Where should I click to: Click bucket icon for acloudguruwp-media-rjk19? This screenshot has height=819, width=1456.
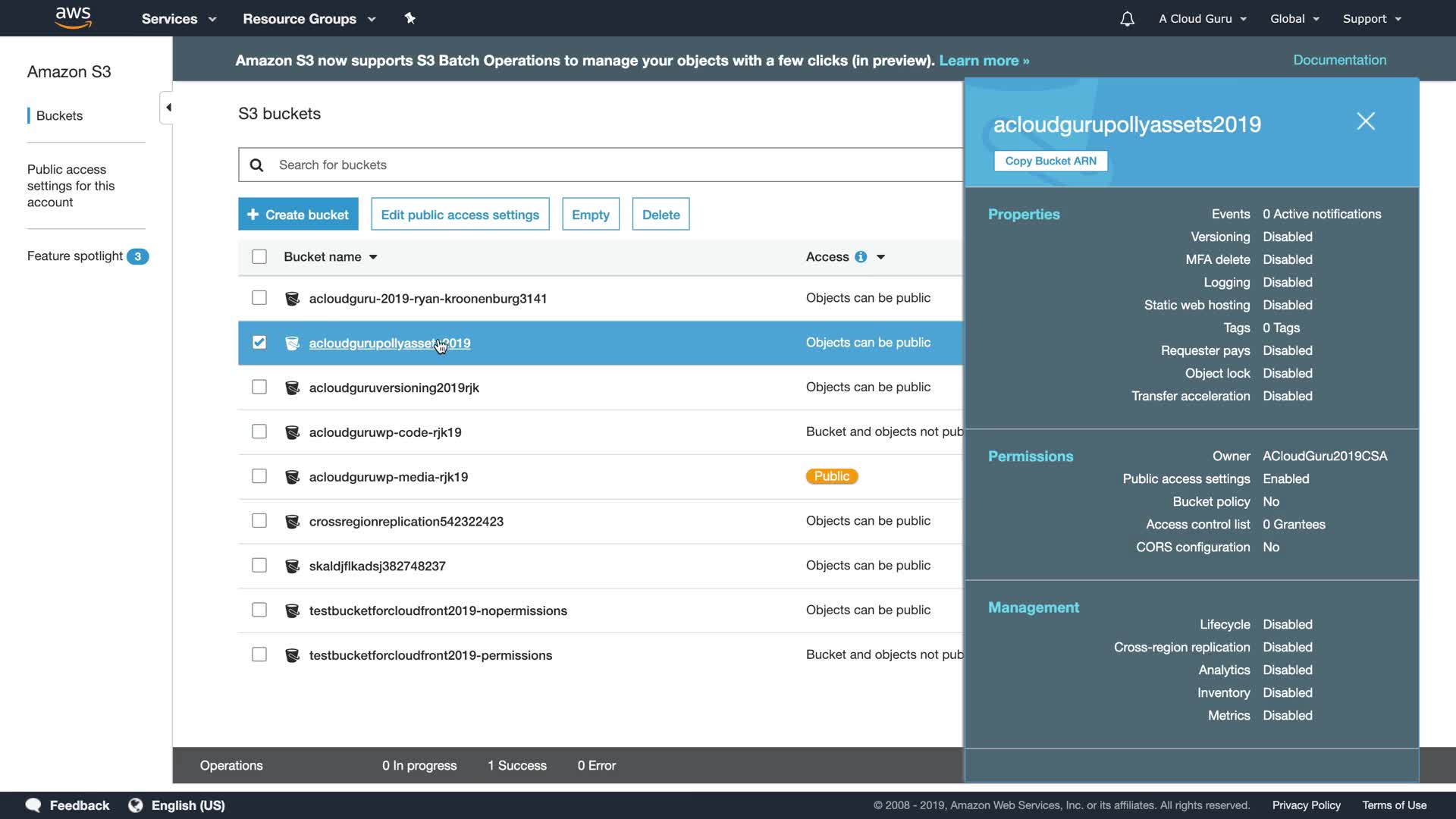(x=292, y=477)
